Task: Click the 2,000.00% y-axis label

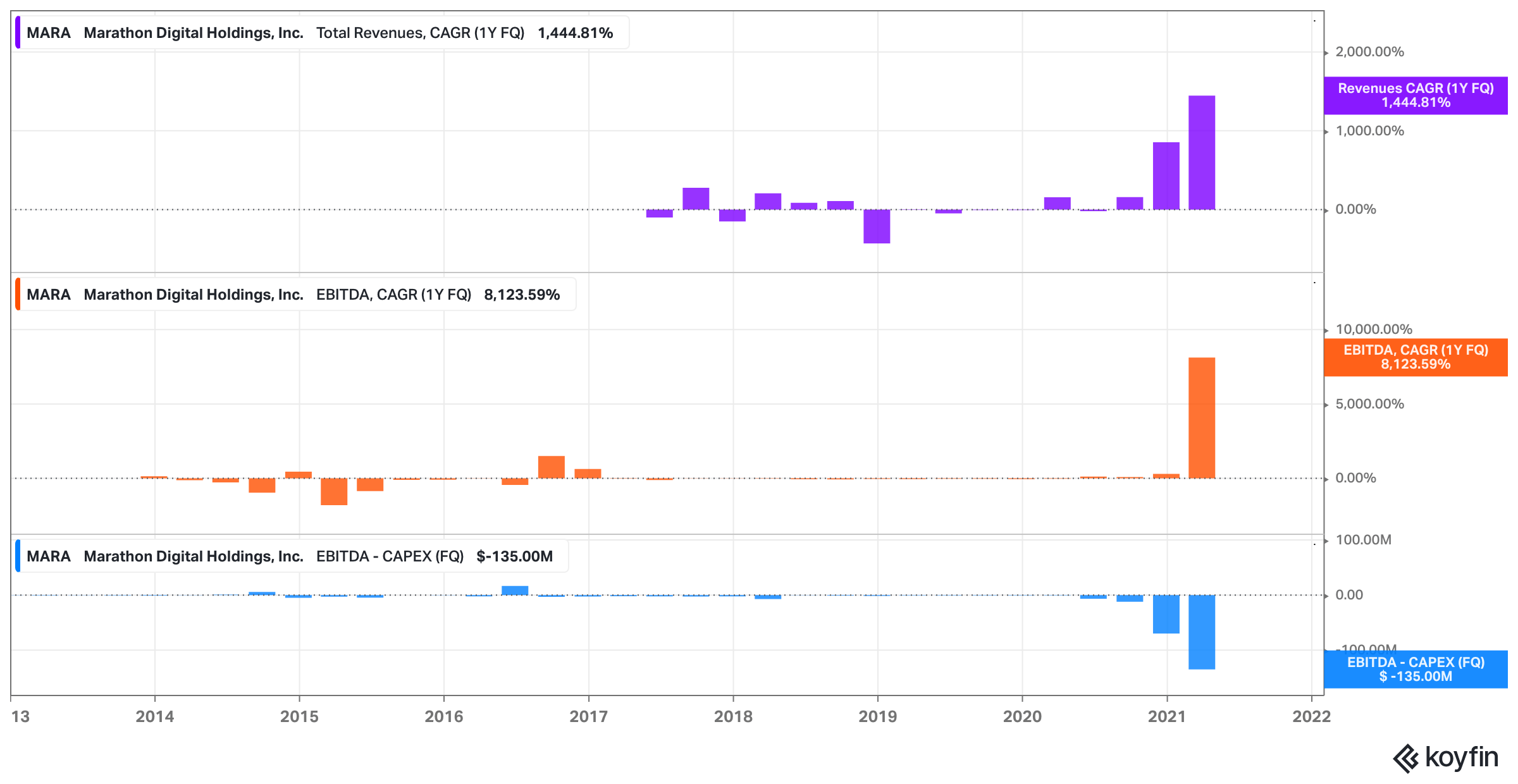Action: point(1369,52)
